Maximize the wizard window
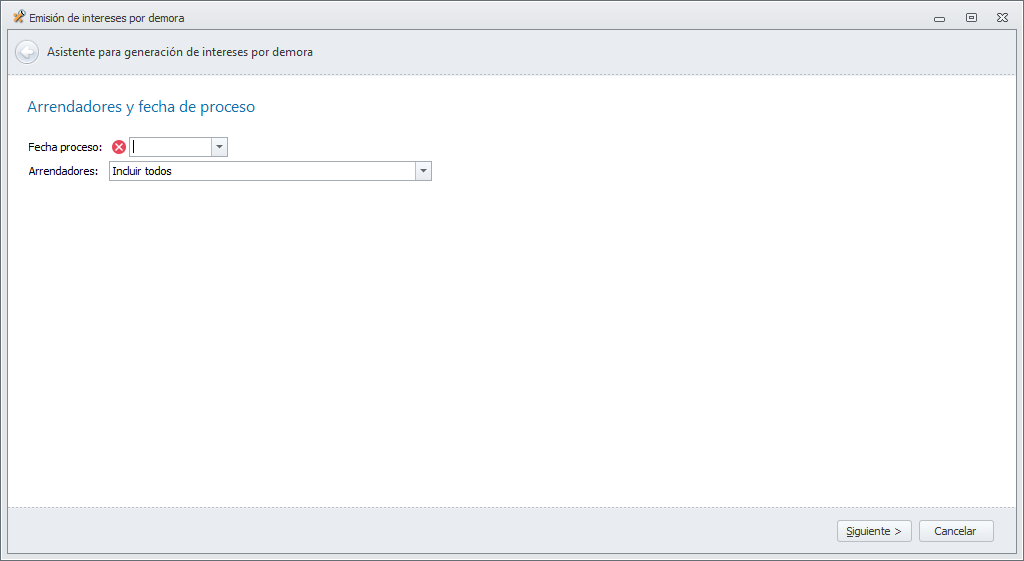This screenshot has height=561, width=1024. (x=970, y=18)
